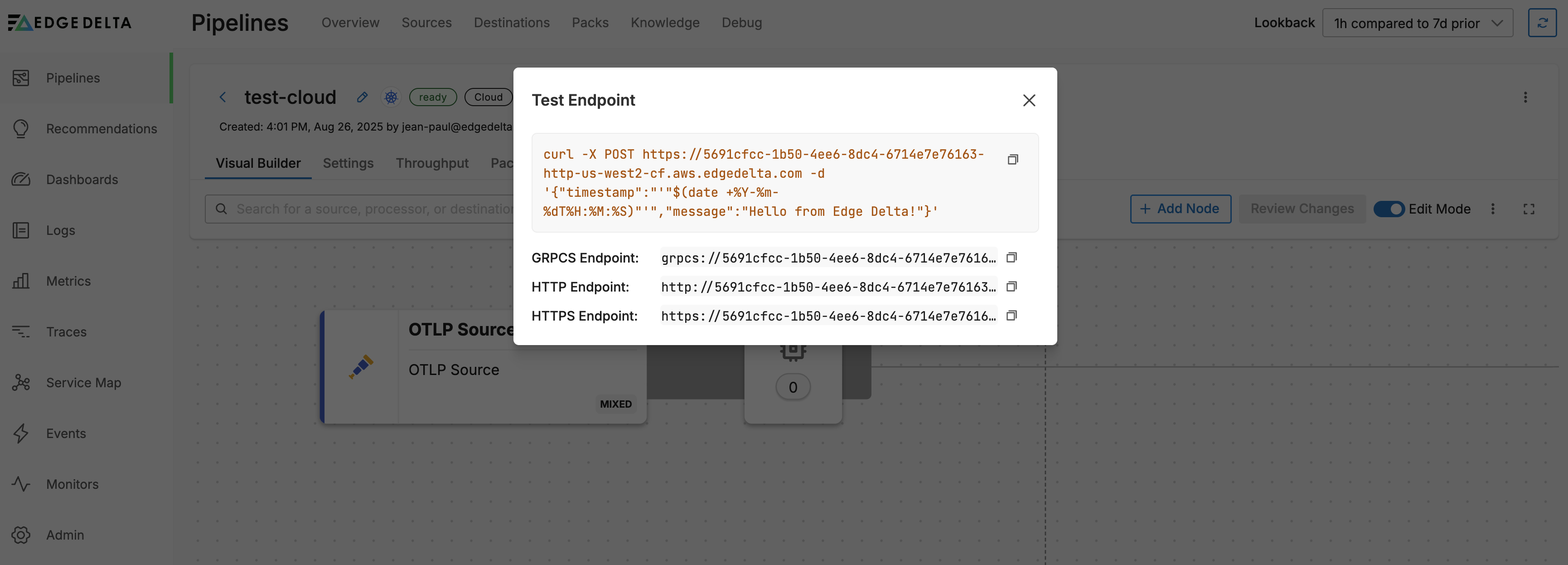This screenshot has width=1568, height=565.
Task: Click the Edge Delta logo
Action: coord(69,23)
